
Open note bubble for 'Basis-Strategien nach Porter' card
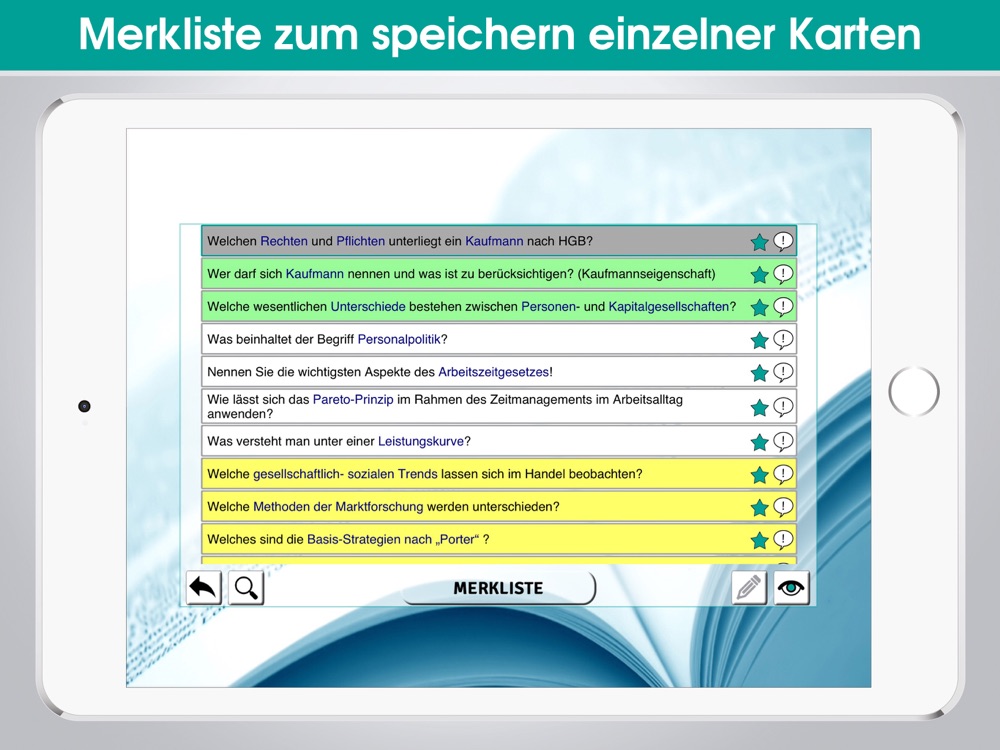pyautogui.click(x=783, y=540)
